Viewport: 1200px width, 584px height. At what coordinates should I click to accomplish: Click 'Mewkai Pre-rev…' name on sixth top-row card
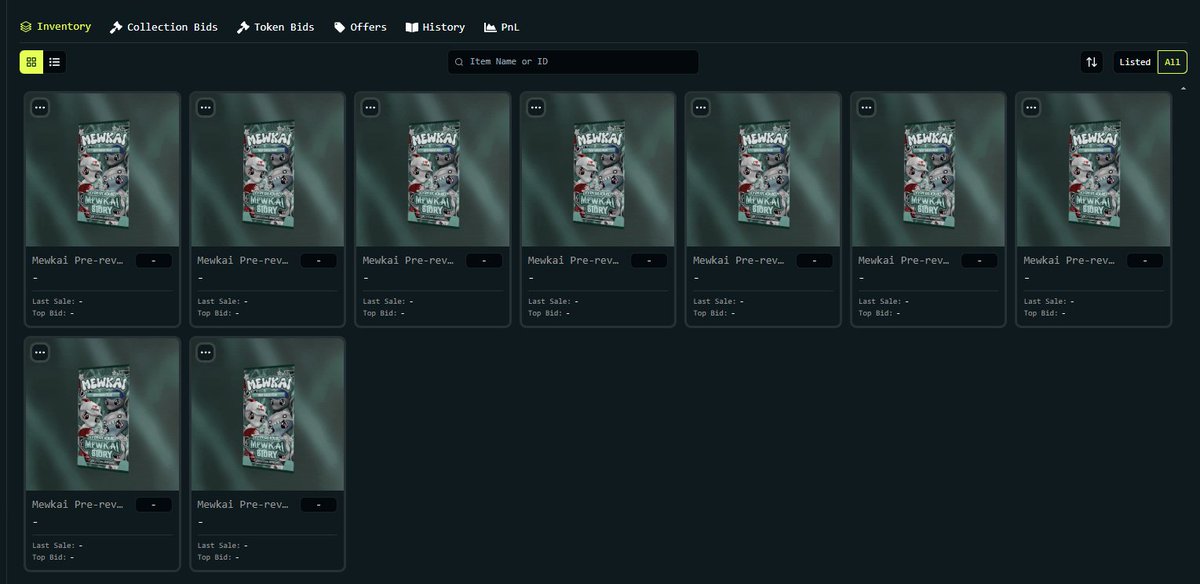coord(904,260)
